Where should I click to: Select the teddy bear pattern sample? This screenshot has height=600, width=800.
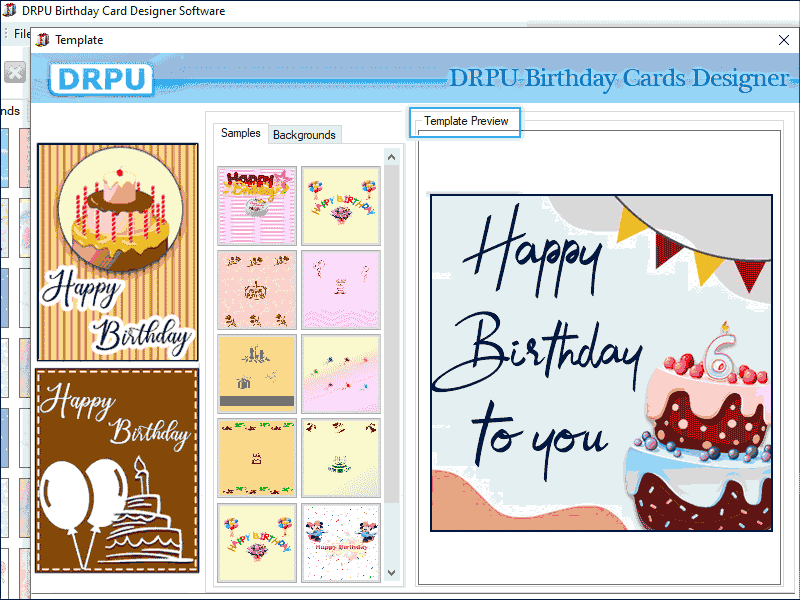[257, 288]
